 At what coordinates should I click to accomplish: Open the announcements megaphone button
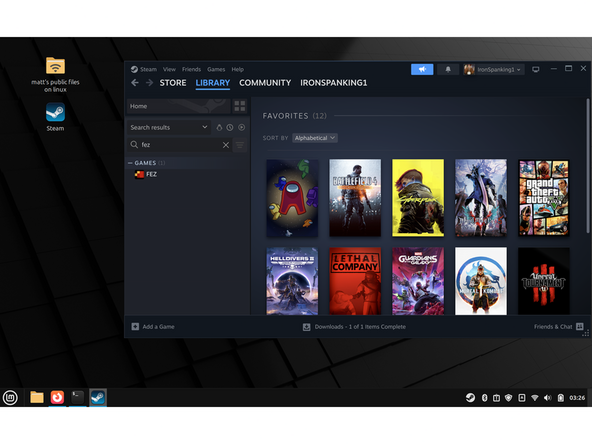tap(422, 69)
